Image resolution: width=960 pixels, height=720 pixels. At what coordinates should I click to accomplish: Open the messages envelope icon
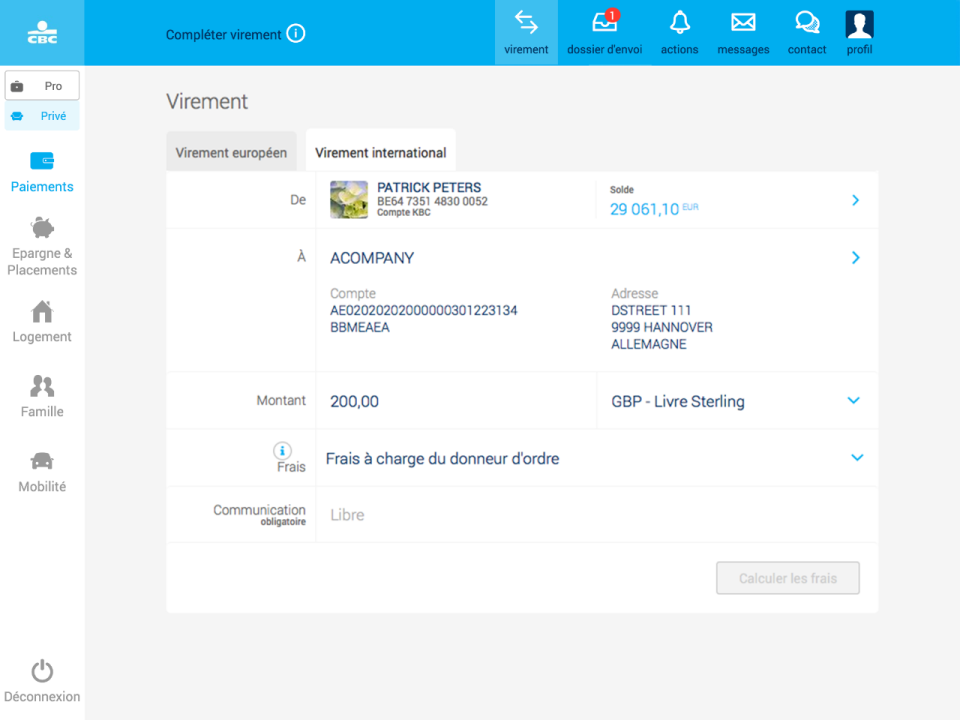pos(742,32)
